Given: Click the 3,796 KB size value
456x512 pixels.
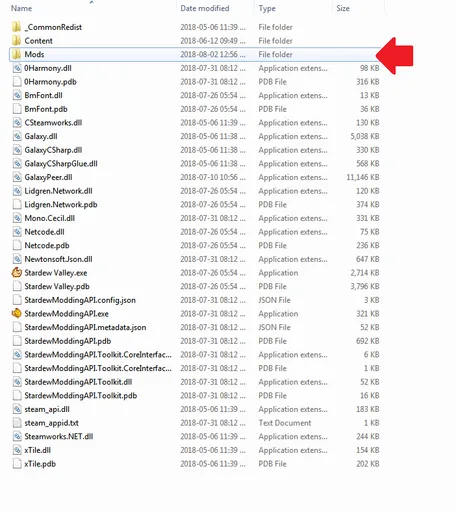Looking at the screenshot, I should [x=365, y=286].
